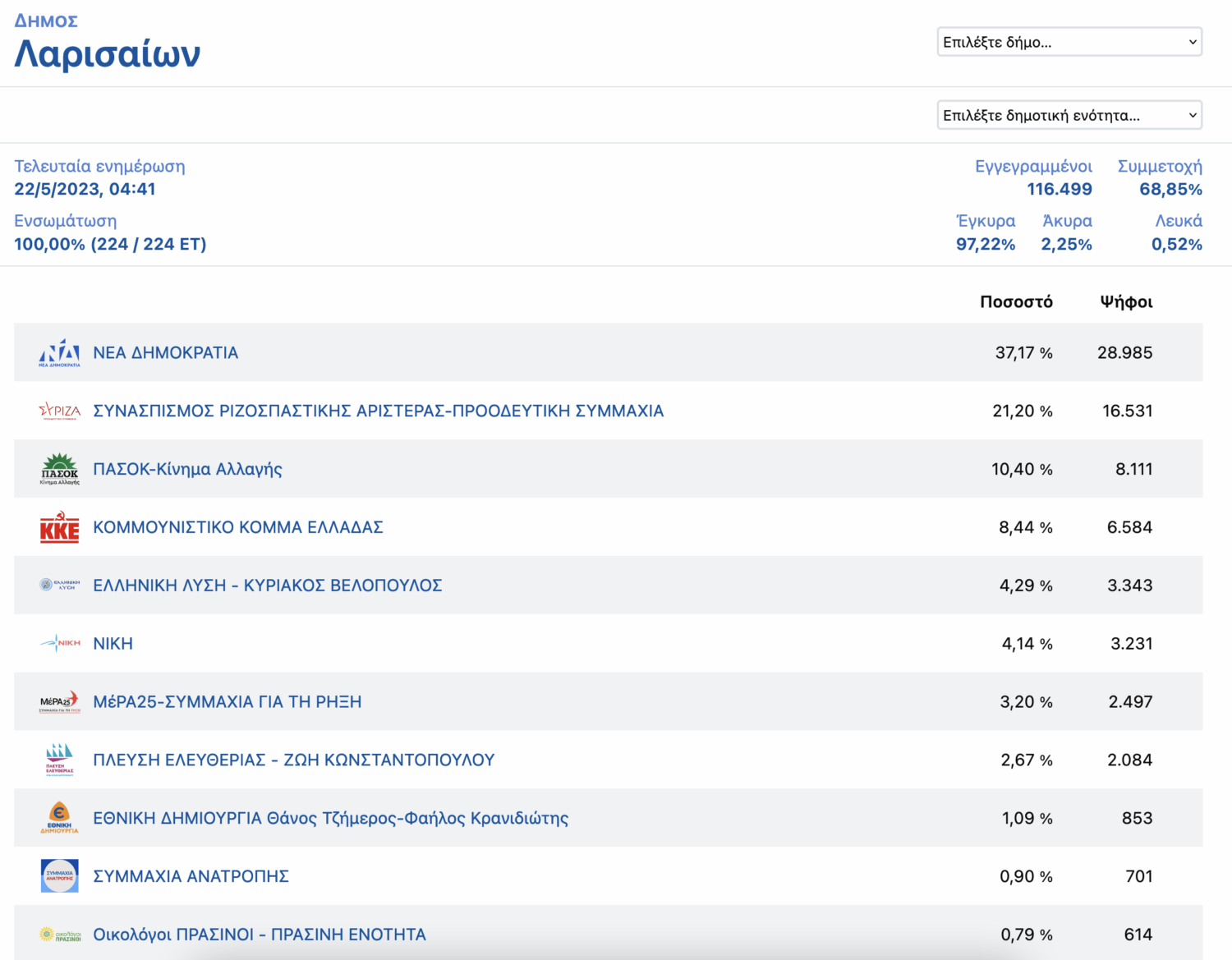Click the '4,29 %' percentage cell

[x=1026, y=586]
